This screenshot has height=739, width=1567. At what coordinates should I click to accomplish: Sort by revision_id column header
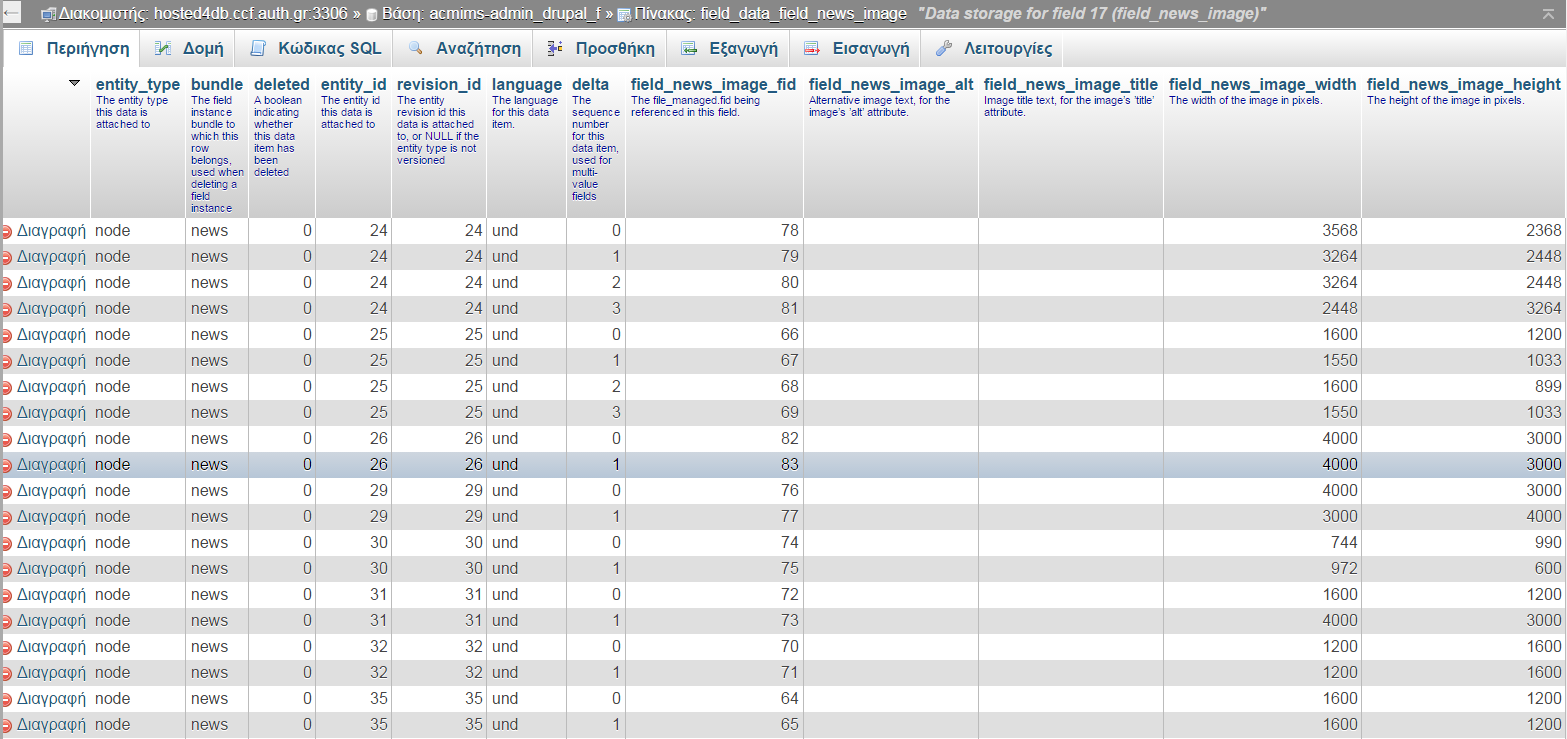[x=439, y=84]
